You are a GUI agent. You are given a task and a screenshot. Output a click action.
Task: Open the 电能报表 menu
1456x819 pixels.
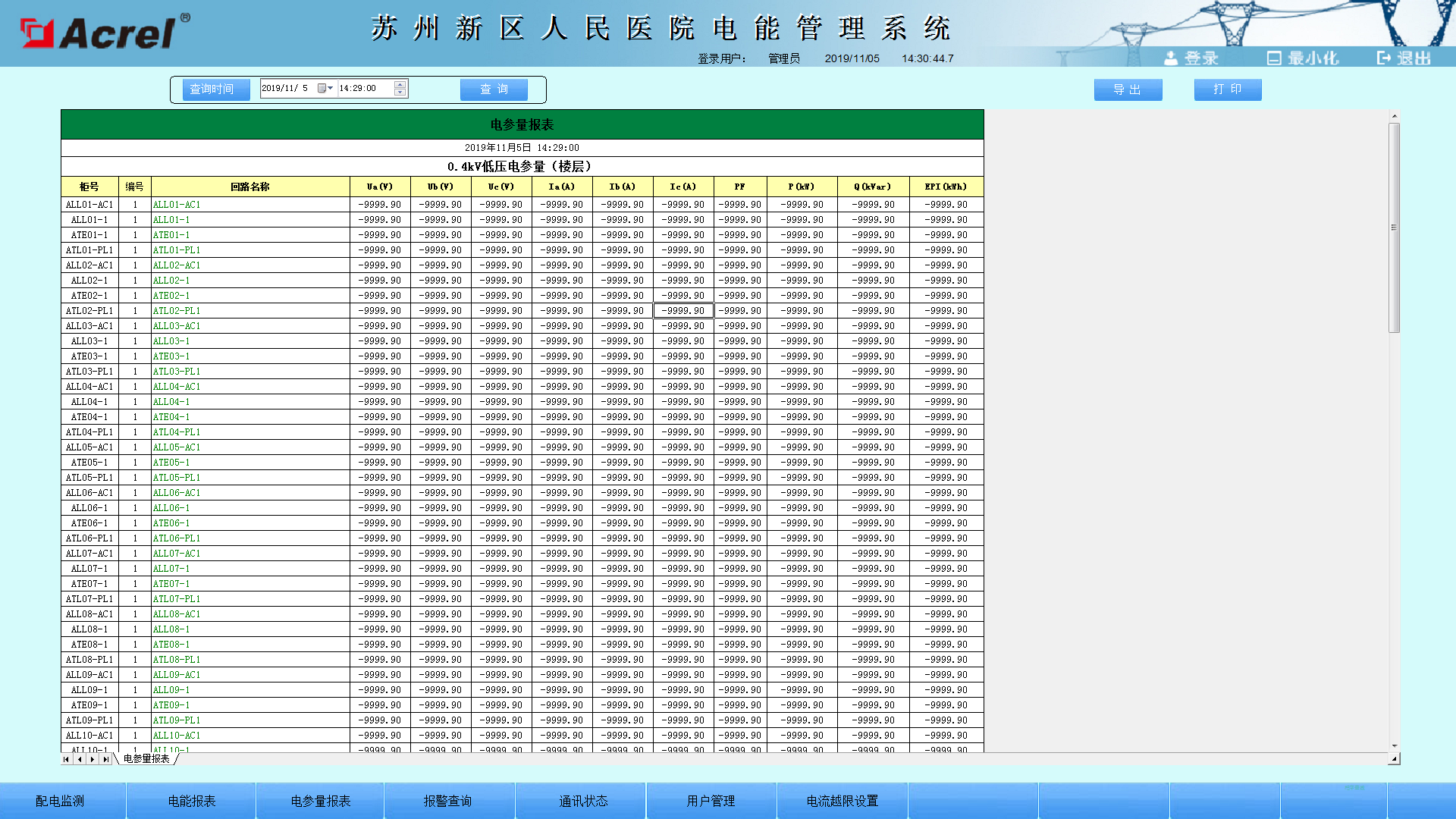click(x=192, y=801)
